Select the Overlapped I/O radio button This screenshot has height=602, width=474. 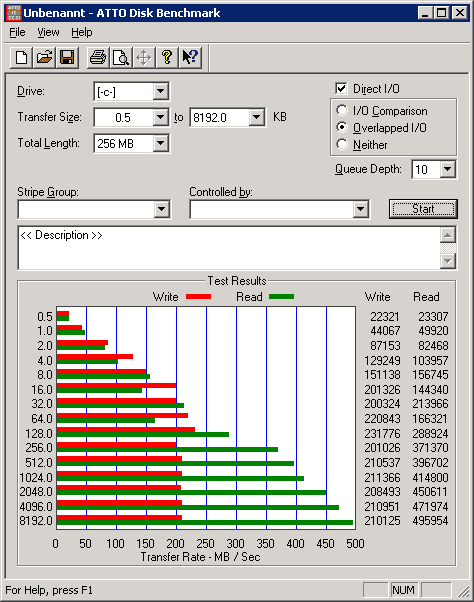click(342, 127)
